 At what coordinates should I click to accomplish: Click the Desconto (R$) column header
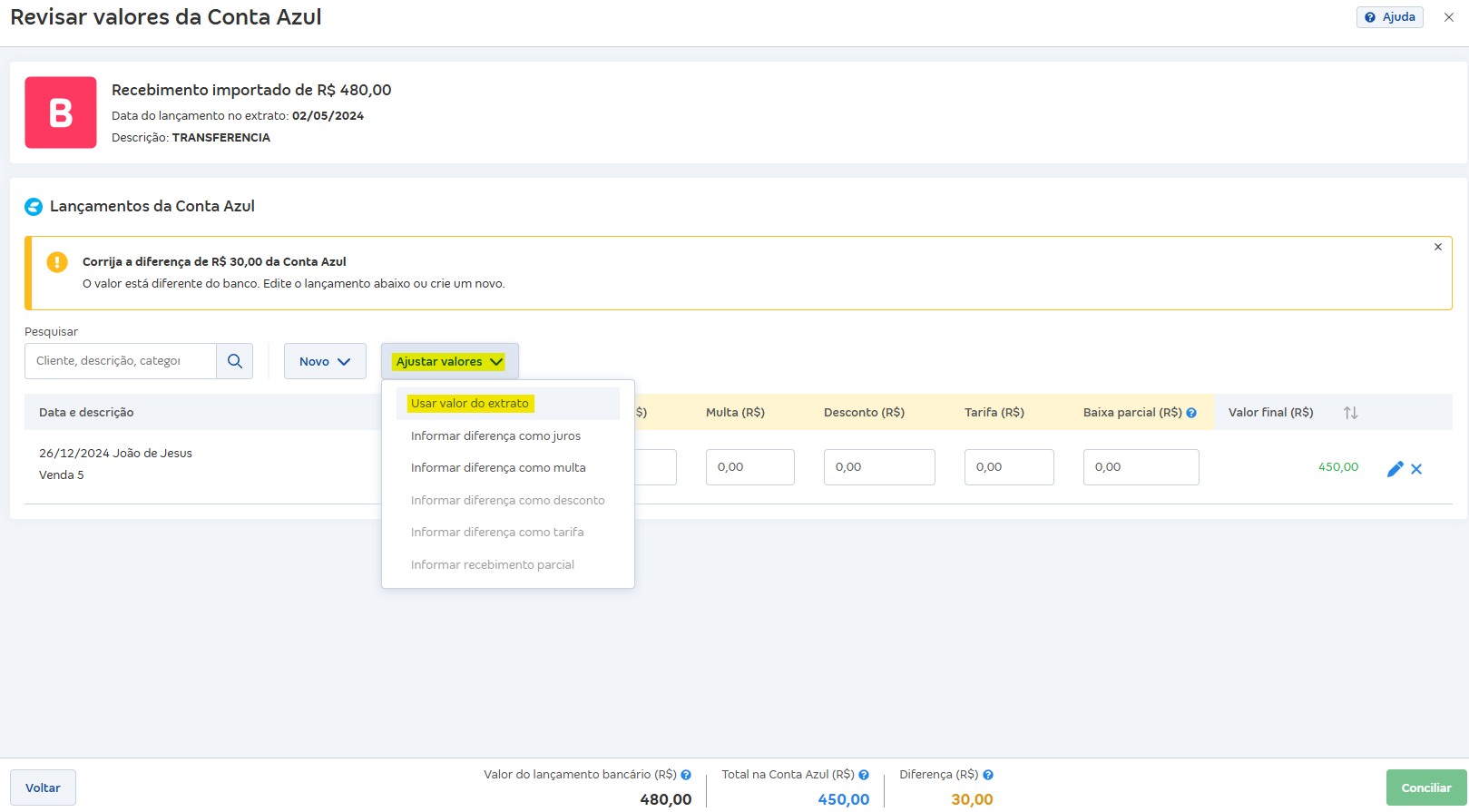pos(864,413)
